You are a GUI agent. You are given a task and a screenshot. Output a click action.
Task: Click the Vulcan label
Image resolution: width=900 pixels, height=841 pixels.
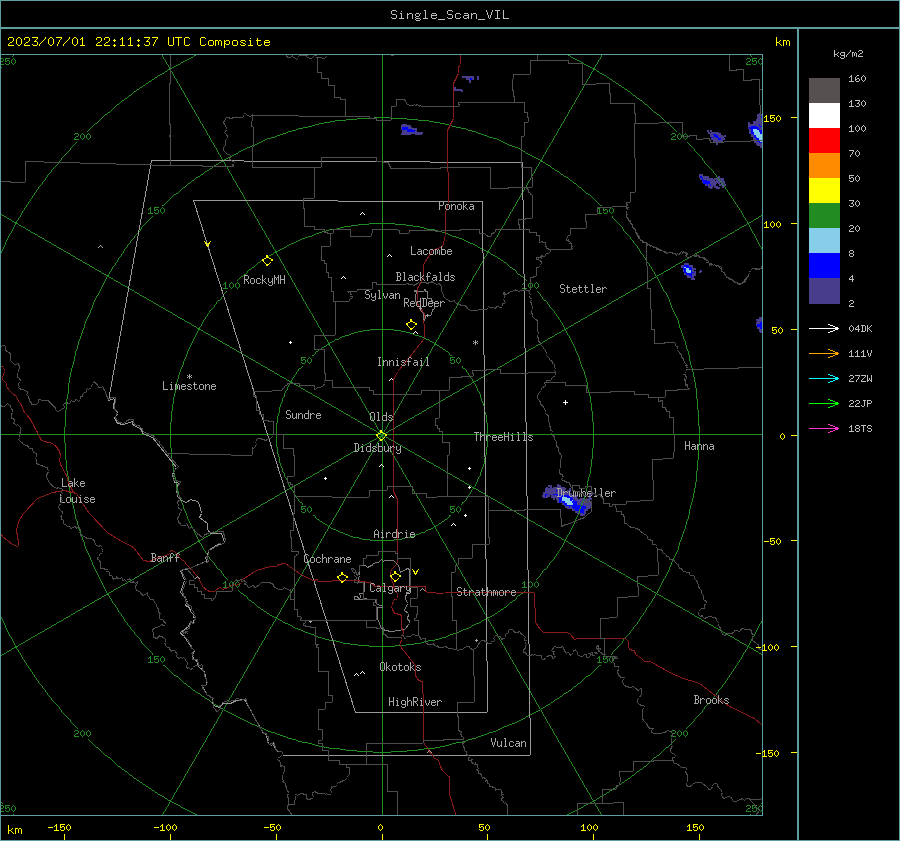pos(508,743)
